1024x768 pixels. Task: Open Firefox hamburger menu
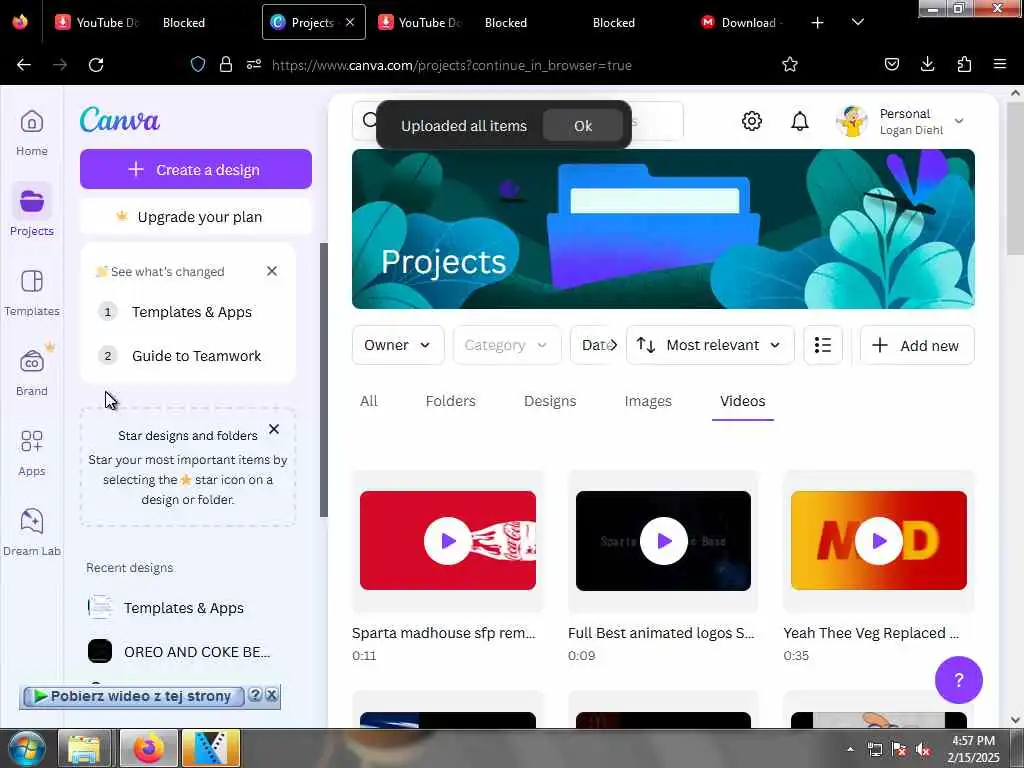999,64
